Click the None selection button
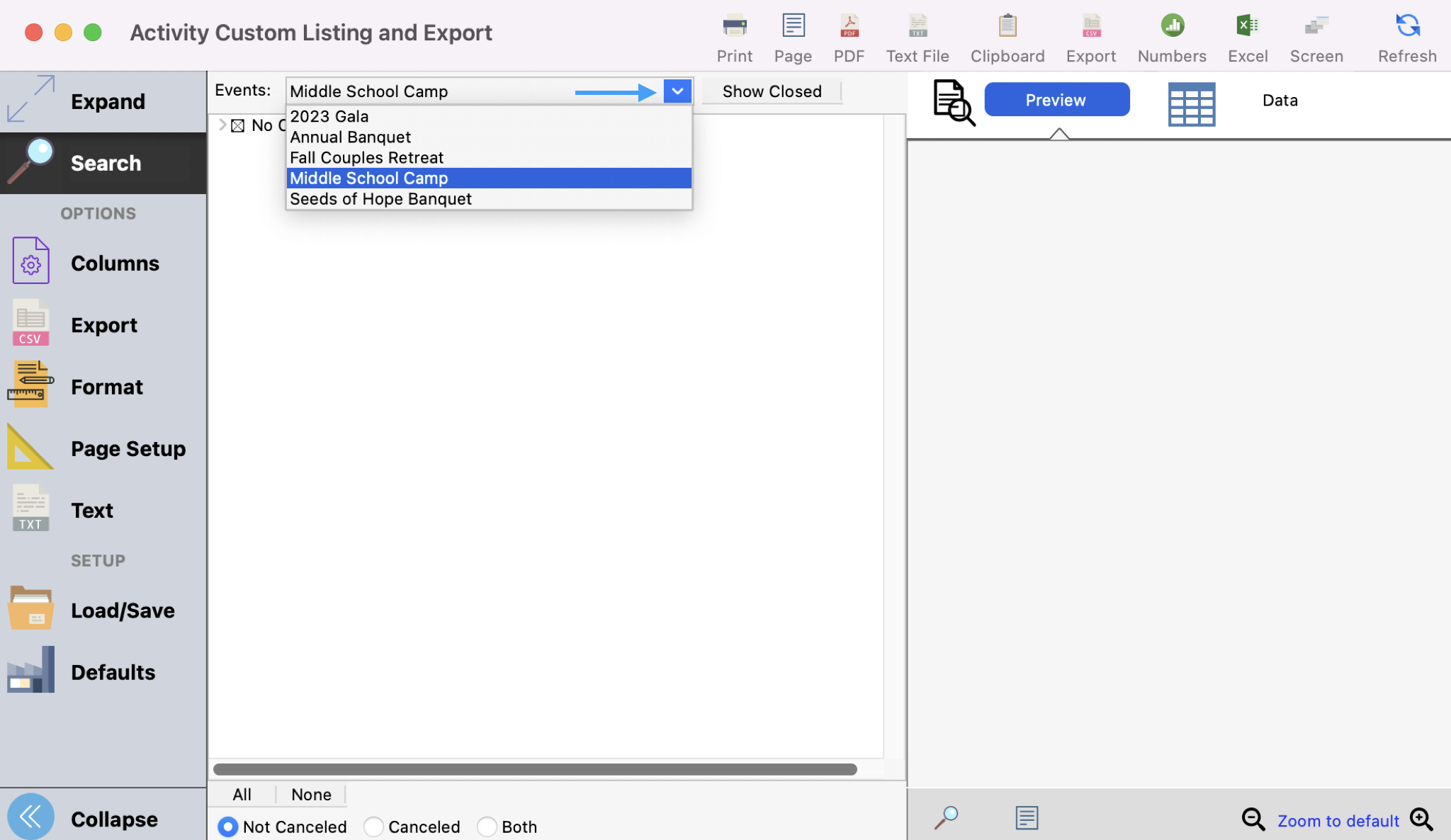 311,795
